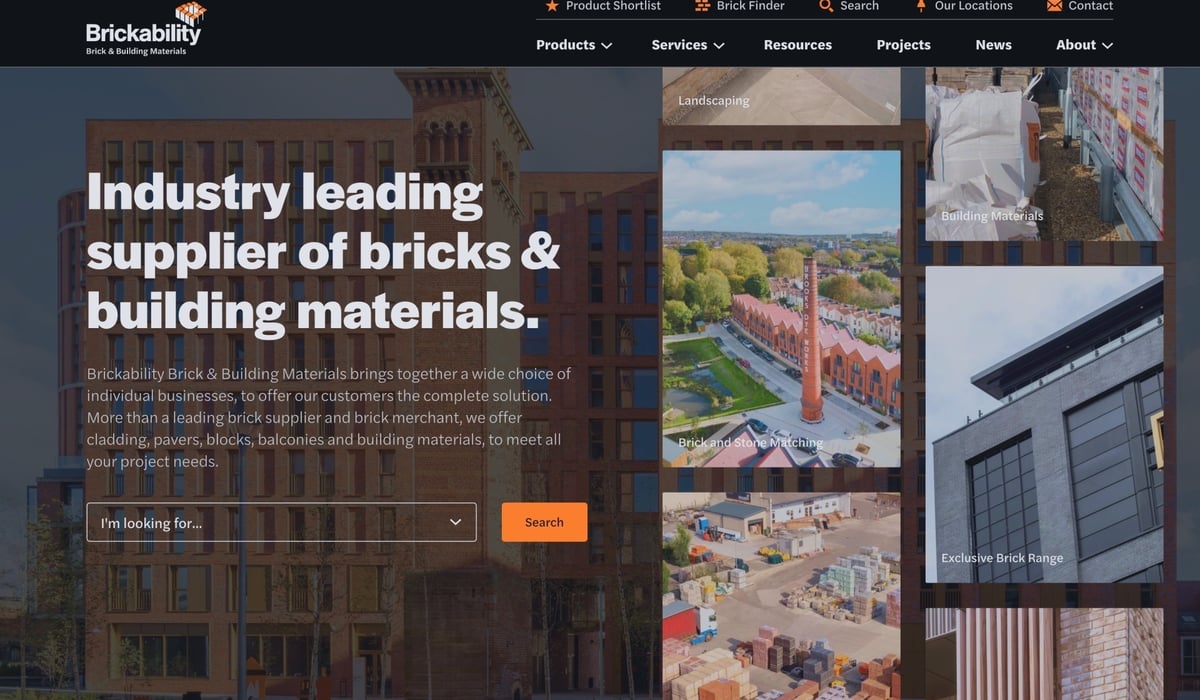The height and width of the screenshot is (700, 1200).
Task: Click the brick icon beside Brick Finder
Action: (x=702, y=6)
